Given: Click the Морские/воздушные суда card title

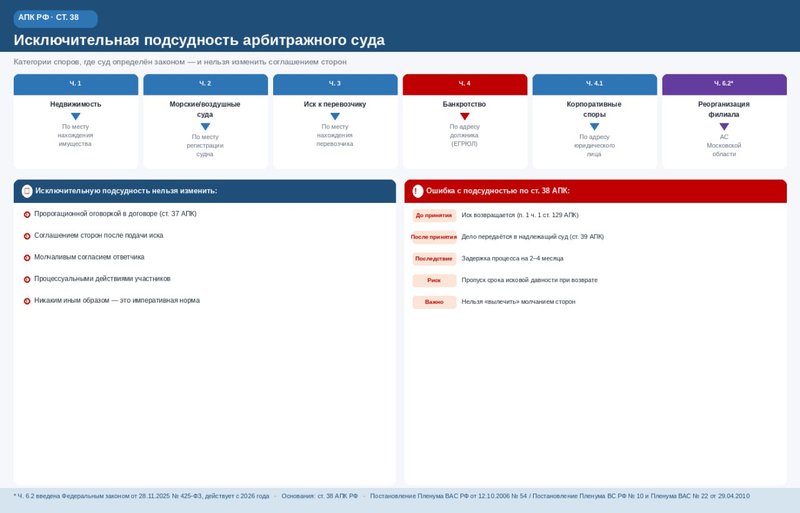Looking at the screenshot, I should [x=205, y=109].
